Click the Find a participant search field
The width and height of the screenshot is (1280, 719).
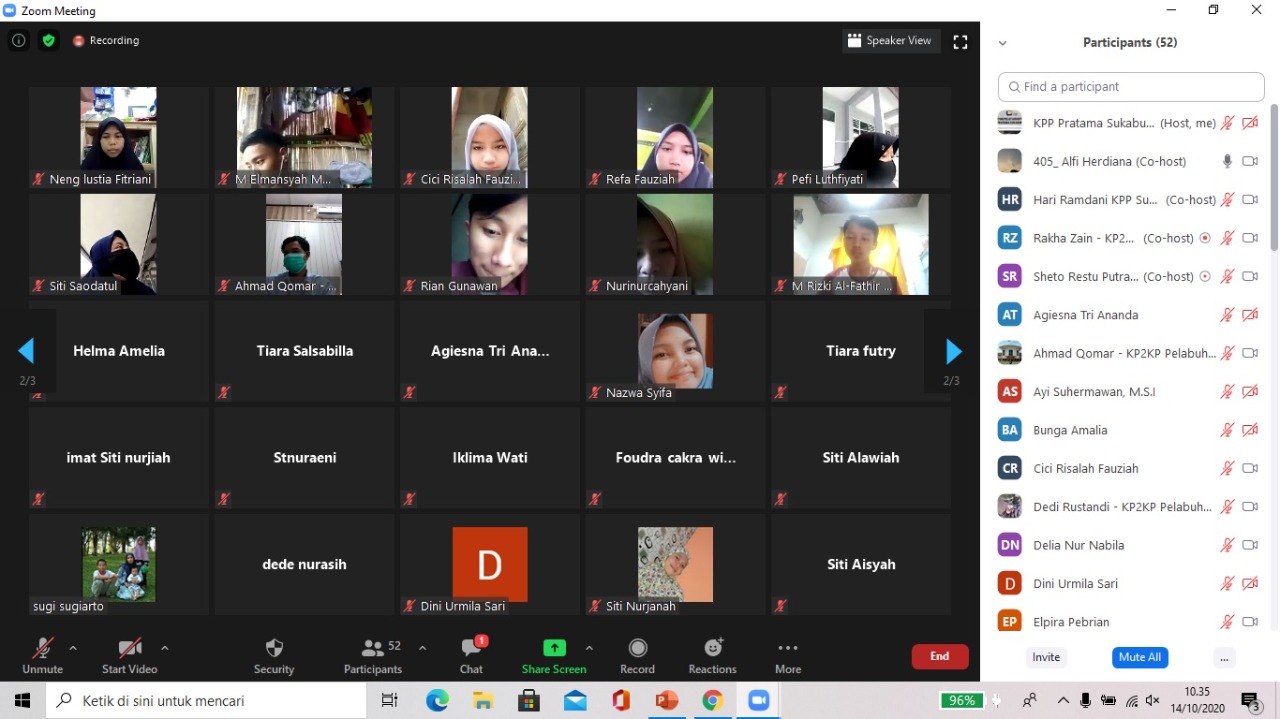(1131, 87)
